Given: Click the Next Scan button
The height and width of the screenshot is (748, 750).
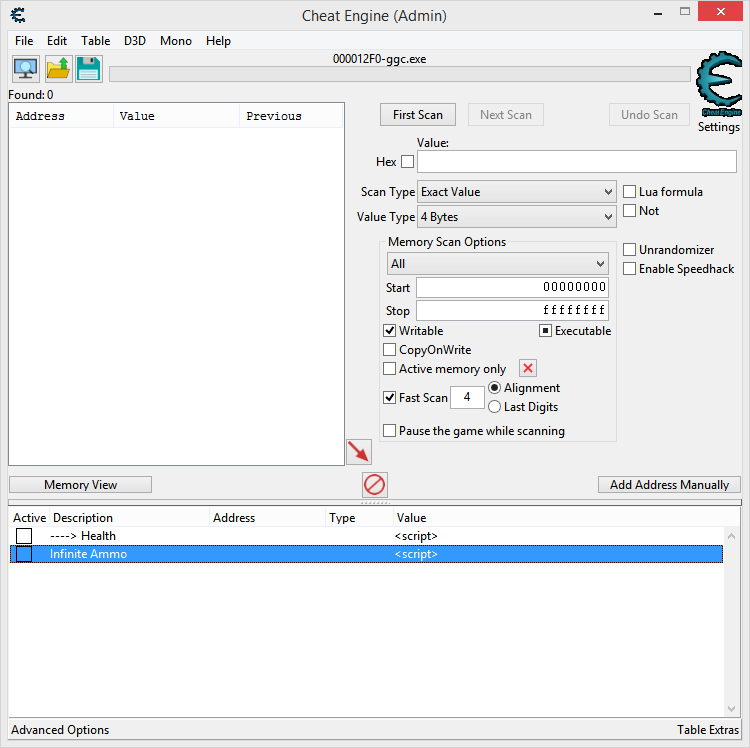Looking at the screenshot, I should [506, 115].
